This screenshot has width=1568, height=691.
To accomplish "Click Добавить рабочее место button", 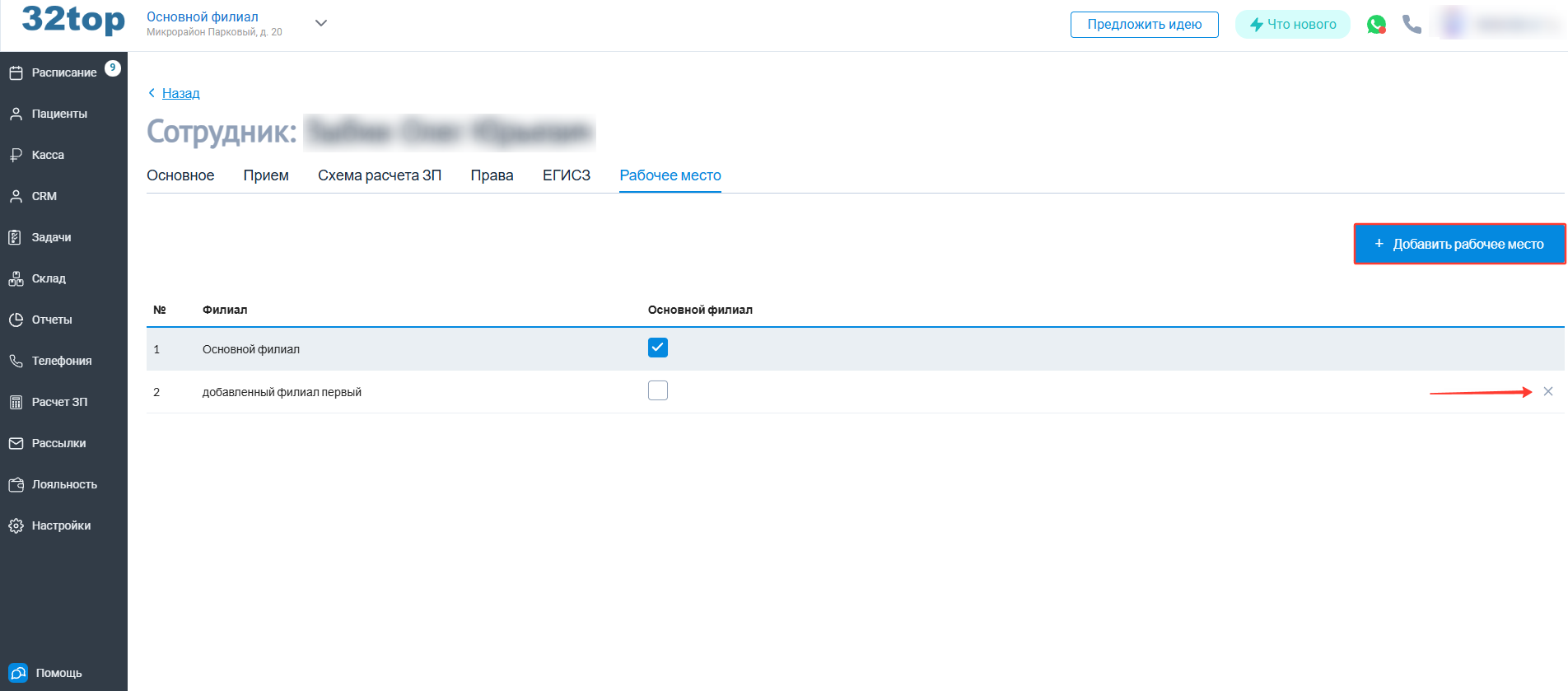I will tap(1459, 244).
